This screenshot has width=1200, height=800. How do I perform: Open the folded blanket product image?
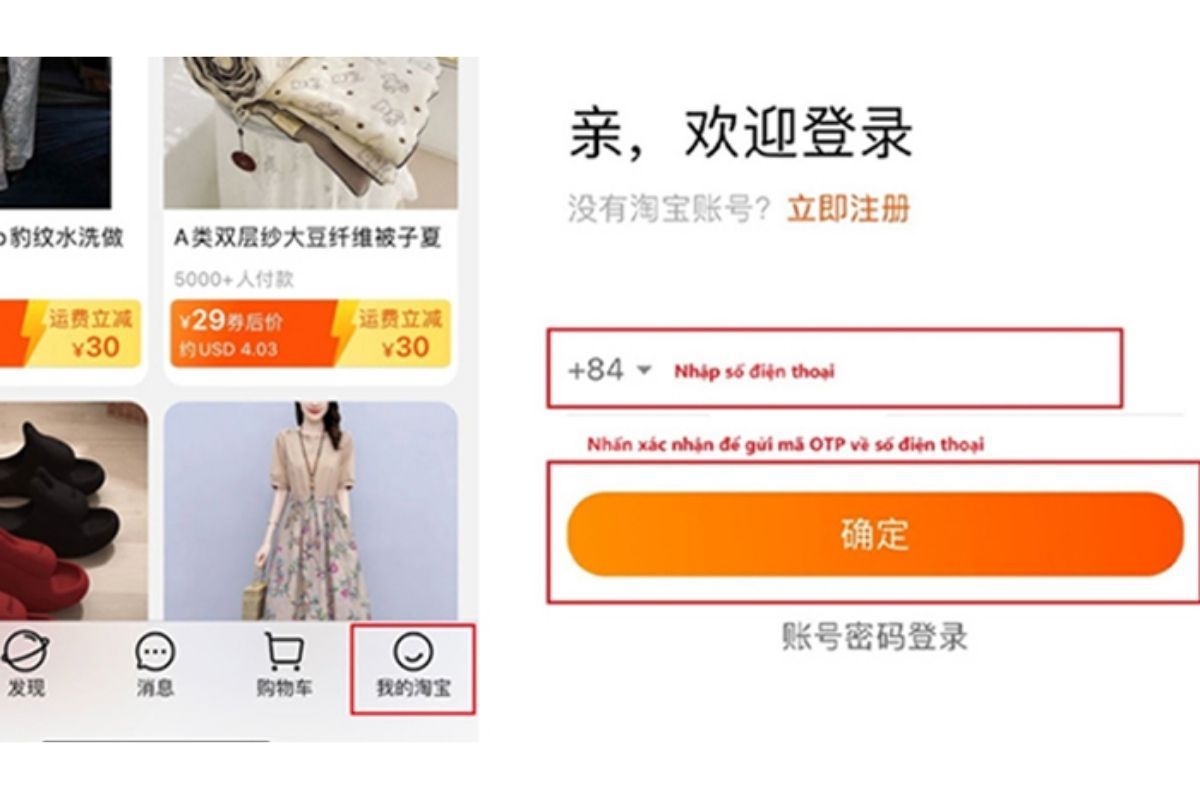tap(311, 133)
